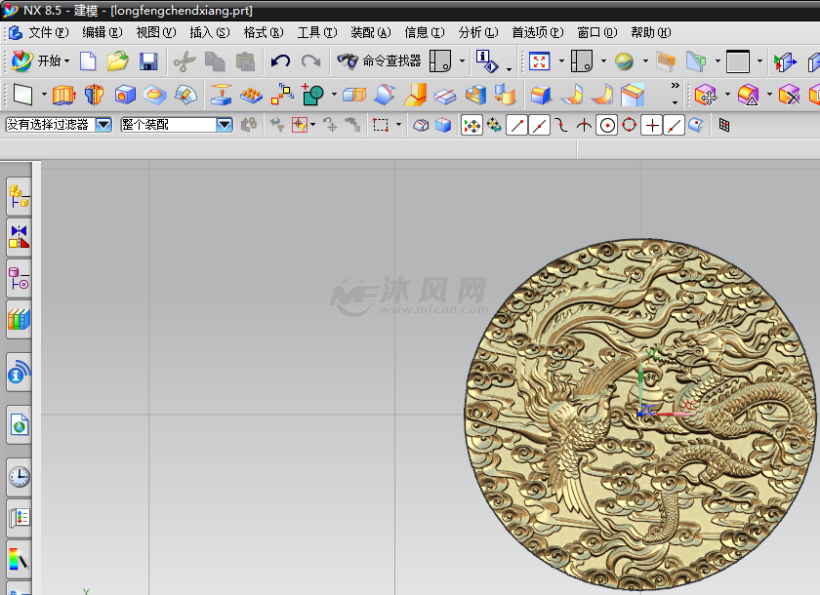Toggle Arc Center snap
This screenshot has height=595, width=820.
pyautogui.click(x=607, y=125)
